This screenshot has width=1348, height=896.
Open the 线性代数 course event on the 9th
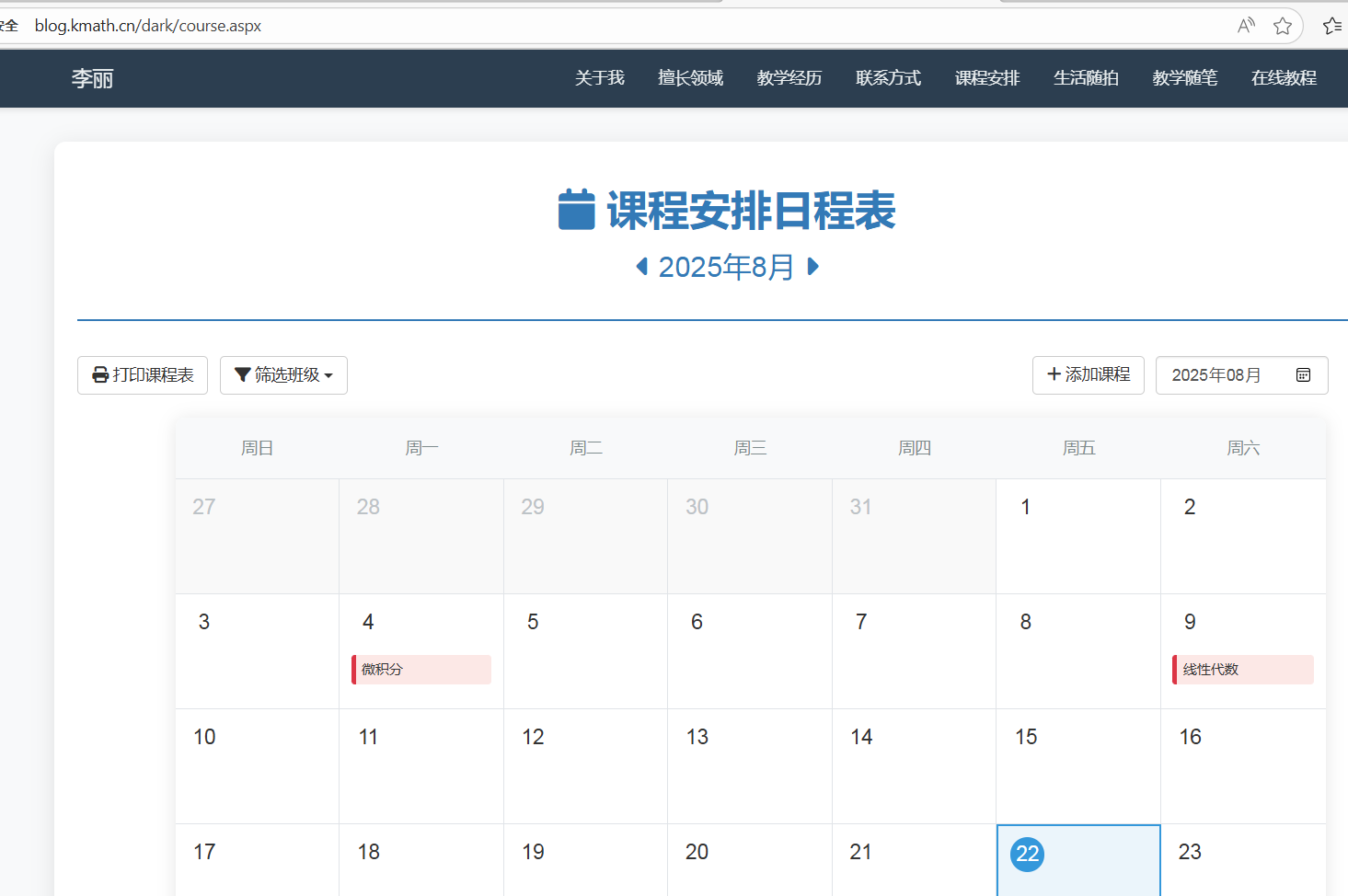[1242, 670]
